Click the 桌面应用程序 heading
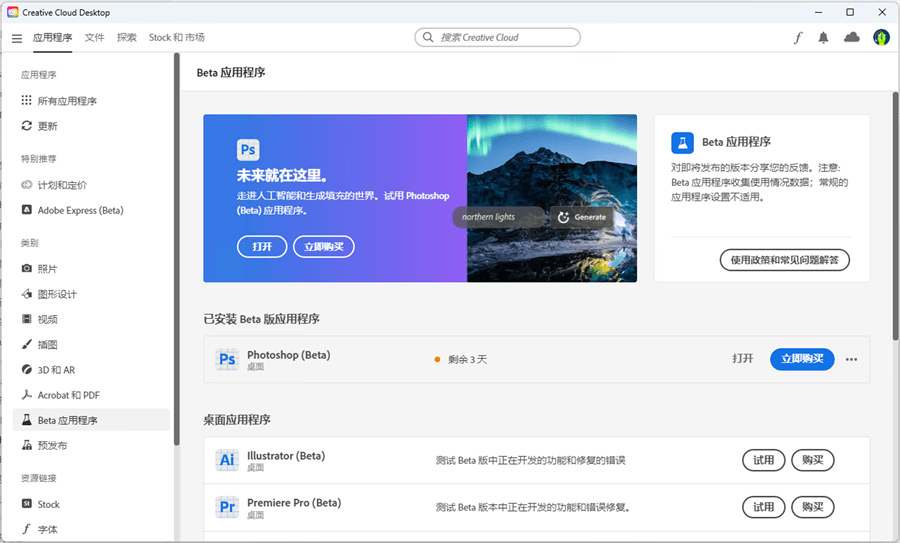The width and height of the screenshot is (900, 543). [236, 420]
